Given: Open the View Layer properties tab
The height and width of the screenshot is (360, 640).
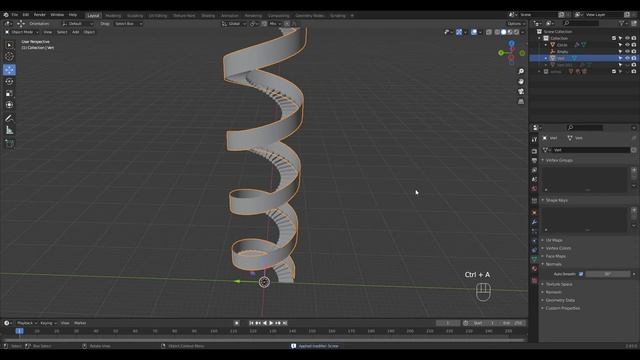Looking at the screenshot, I should tap(534, 170).
